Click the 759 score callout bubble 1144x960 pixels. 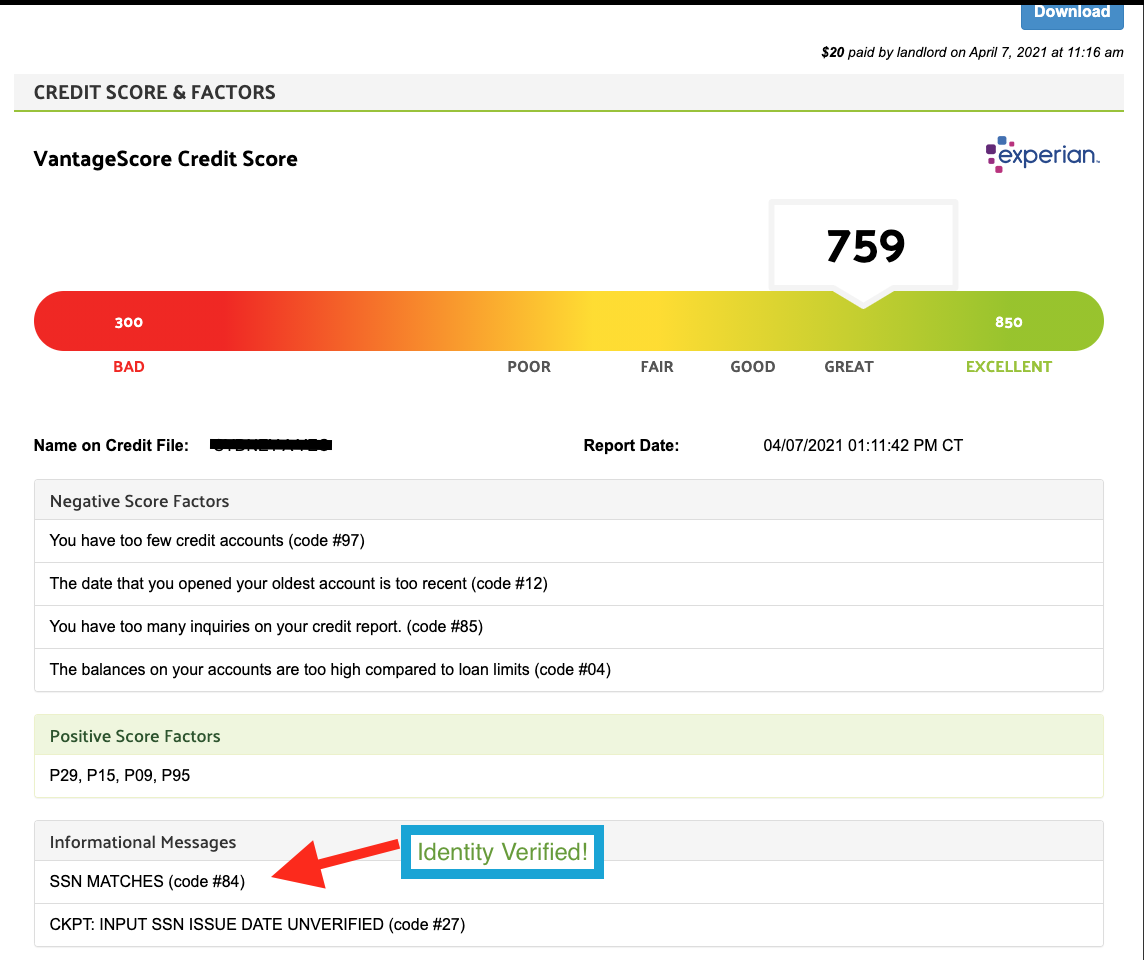pos(864,246)
